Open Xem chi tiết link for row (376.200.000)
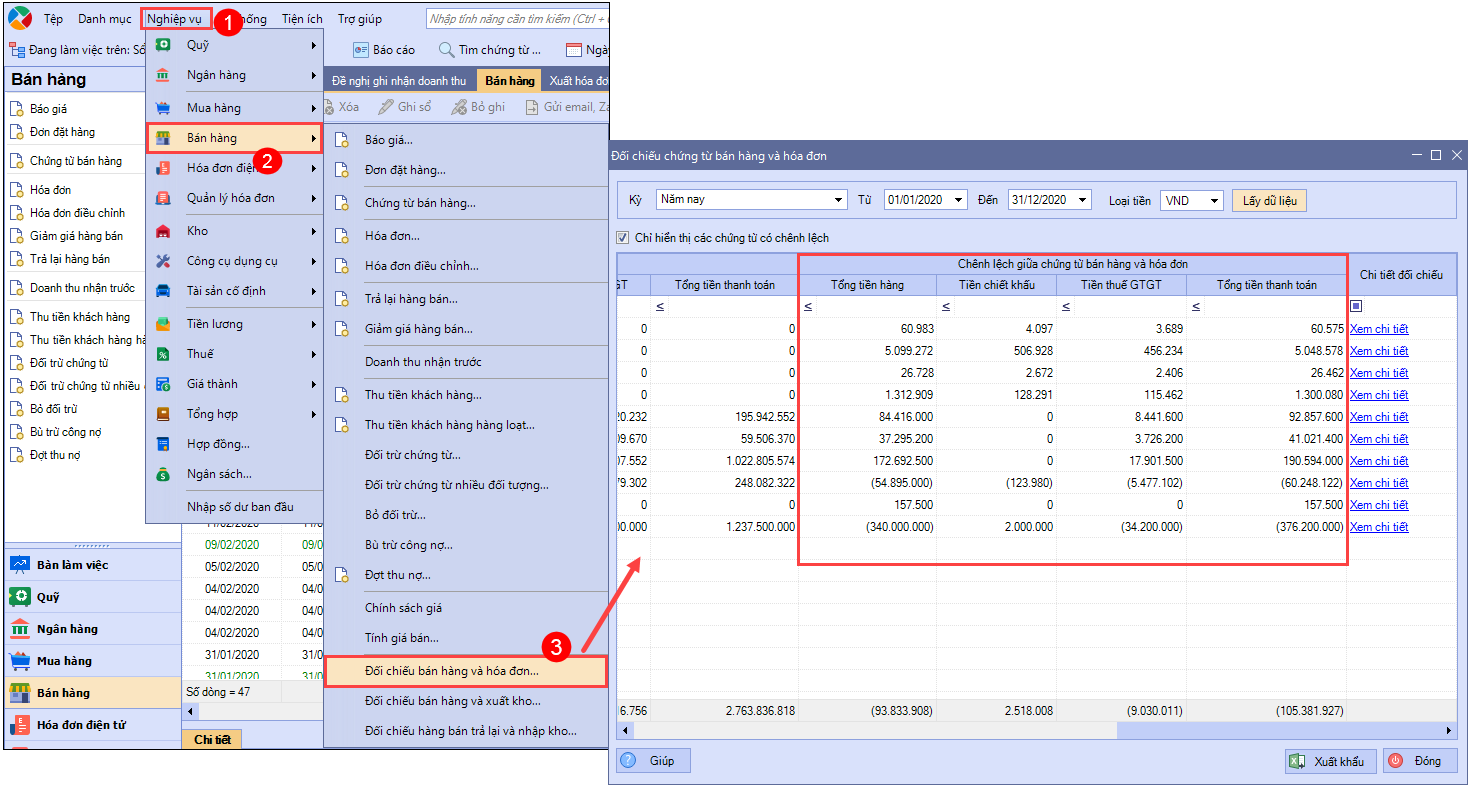Image resolution: width=1470 pixels, height=788 pixels. click(1379, 527)
